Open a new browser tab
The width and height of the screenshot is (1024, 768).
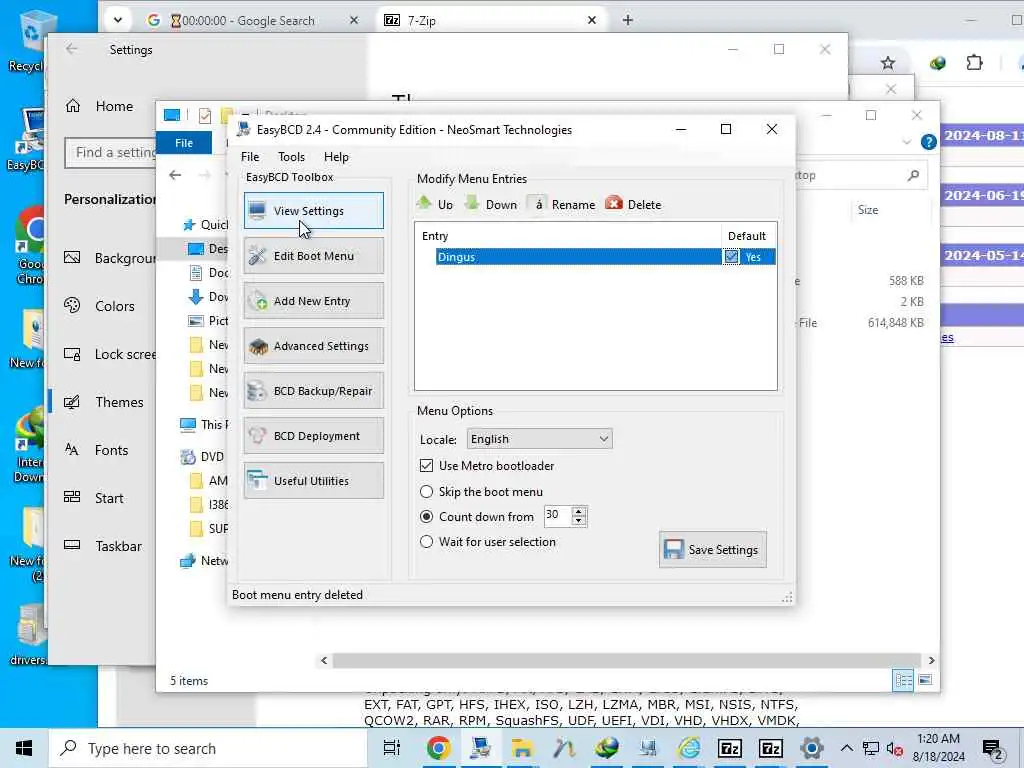click(x=628, y=20)
